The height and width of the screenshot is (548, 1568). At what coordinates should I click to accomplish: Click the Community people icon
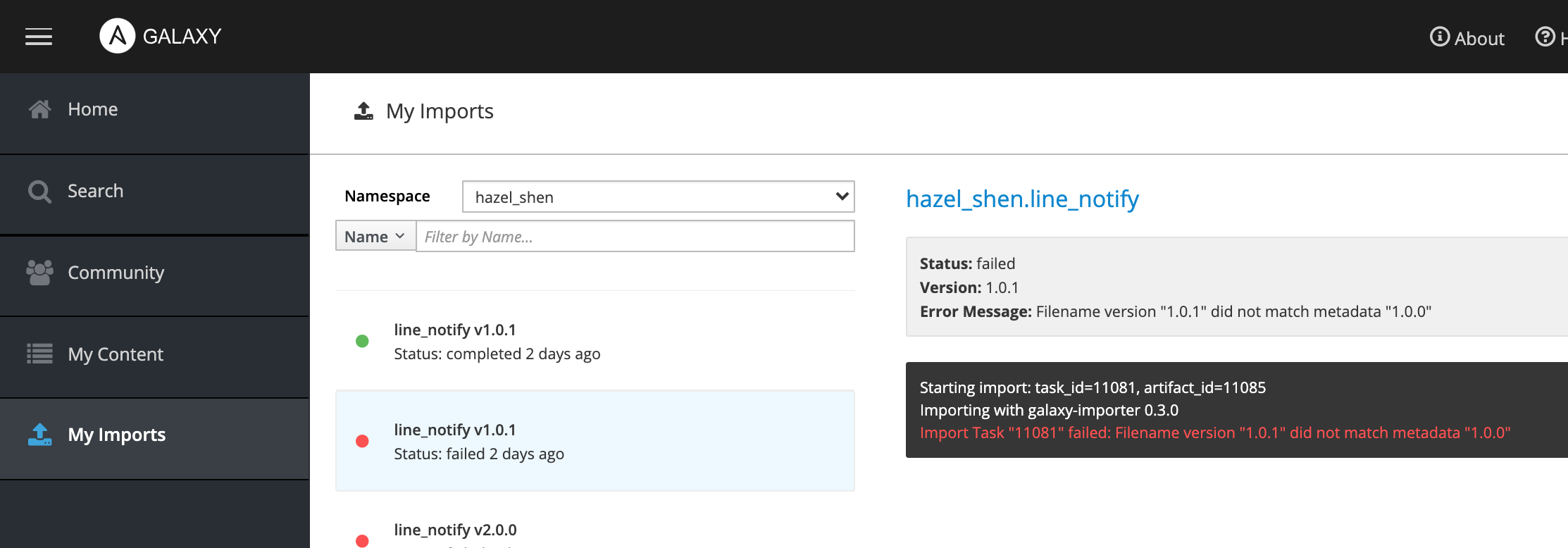point(39,273)
